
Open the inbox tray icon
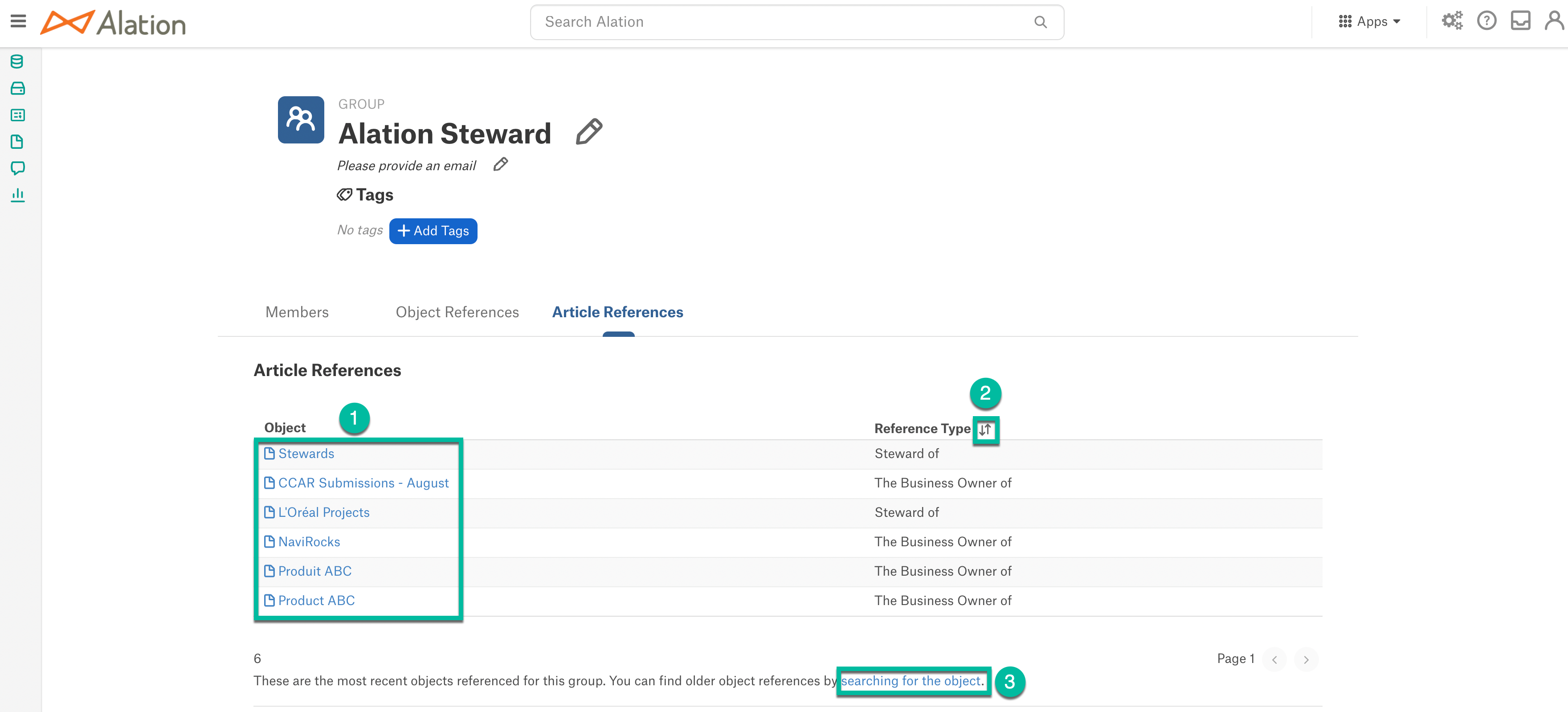click(x=1520, y=21)
